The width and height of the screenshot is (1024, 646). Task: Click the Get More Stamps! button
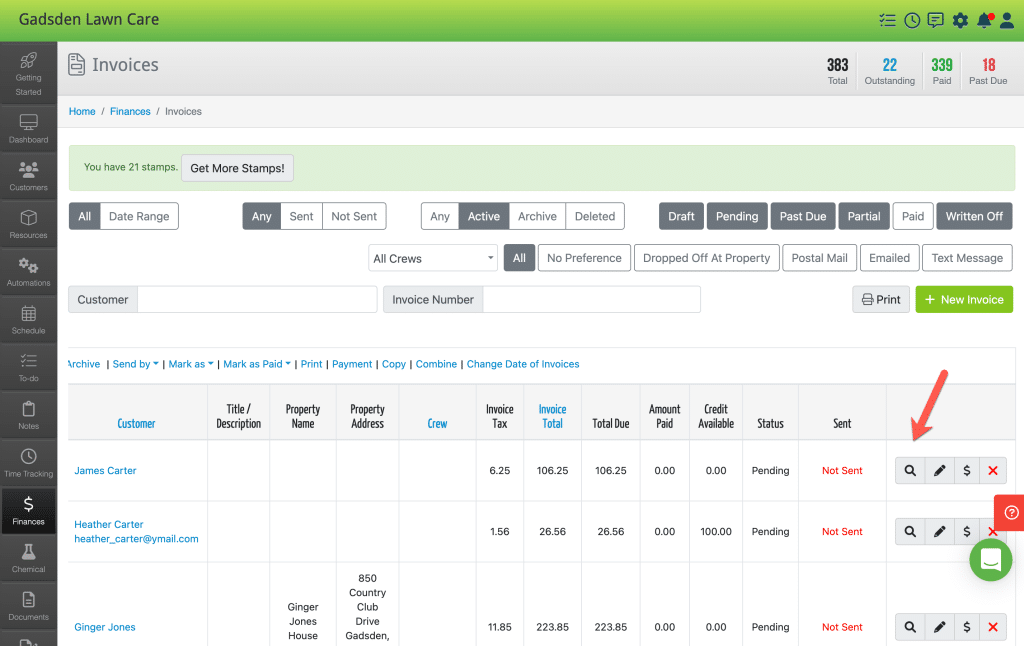click(x=237, y=168)
